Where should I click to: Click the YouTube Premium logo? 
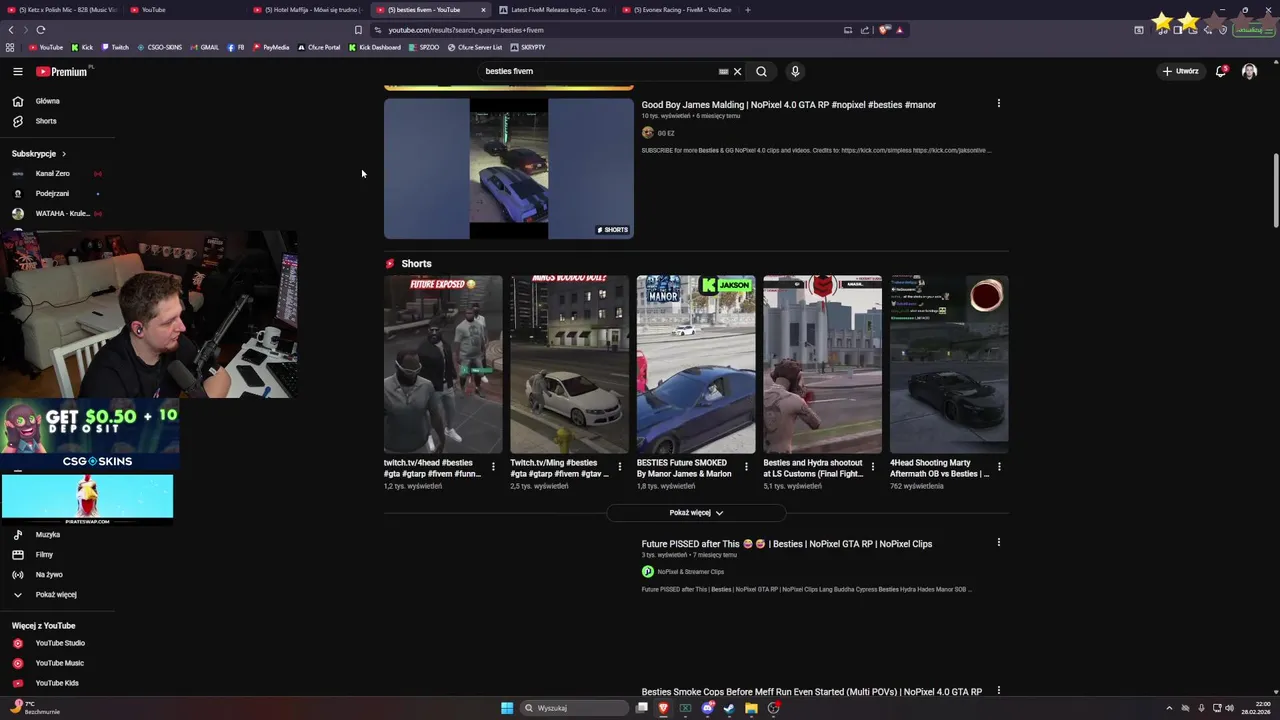pos(62,71)
